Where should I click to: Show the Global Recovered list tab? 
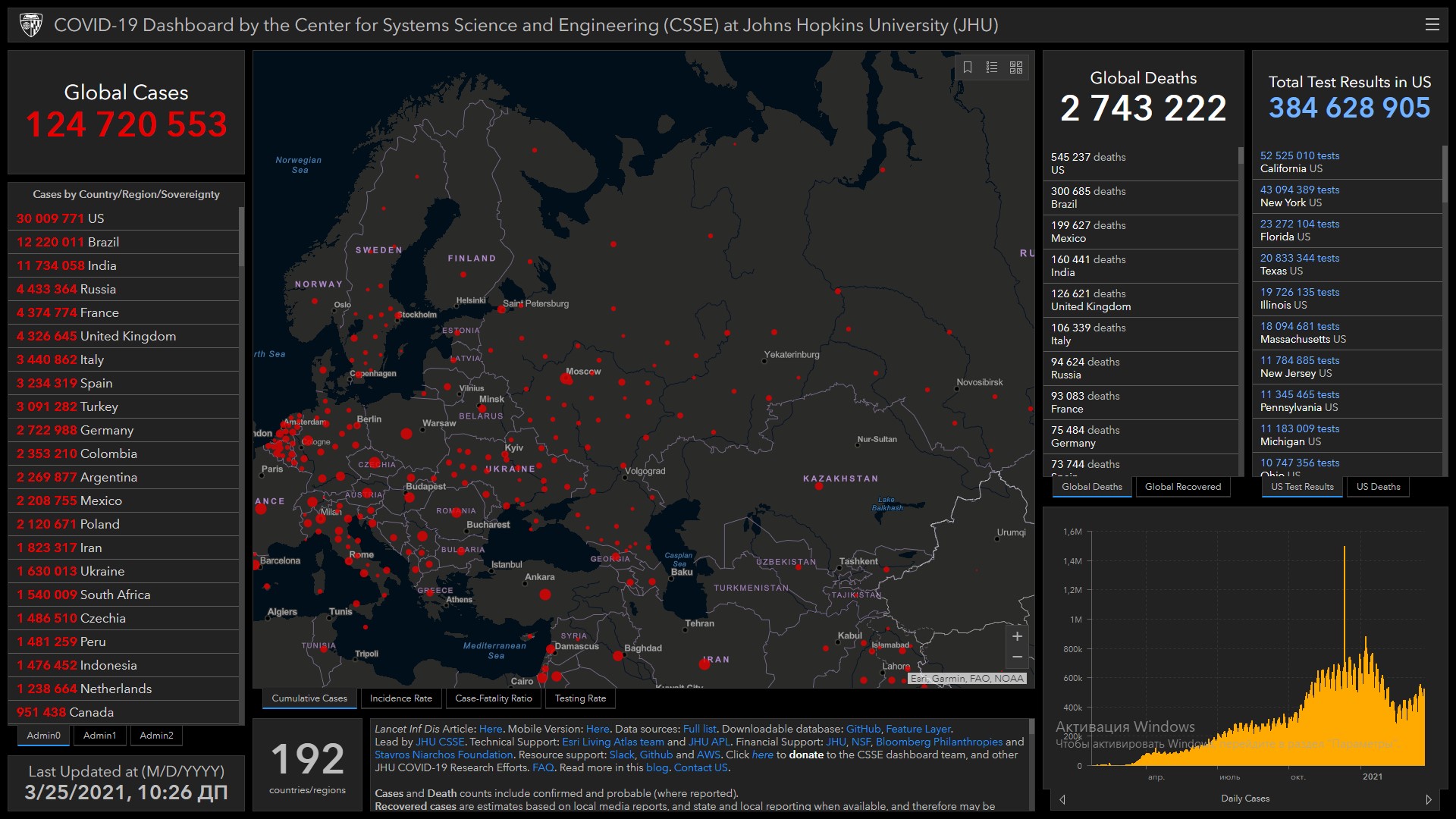1182,487
